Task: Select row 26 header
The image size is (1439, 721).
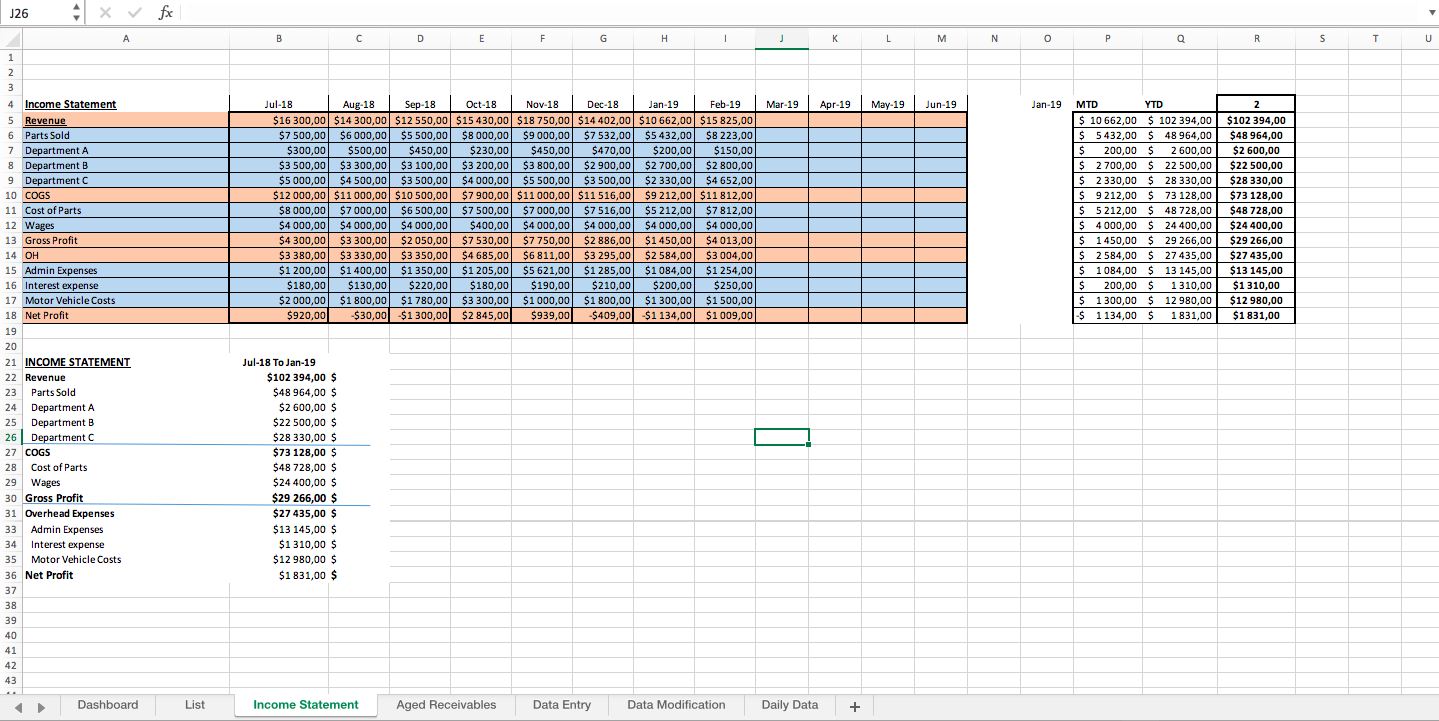Action: (10, 437)
